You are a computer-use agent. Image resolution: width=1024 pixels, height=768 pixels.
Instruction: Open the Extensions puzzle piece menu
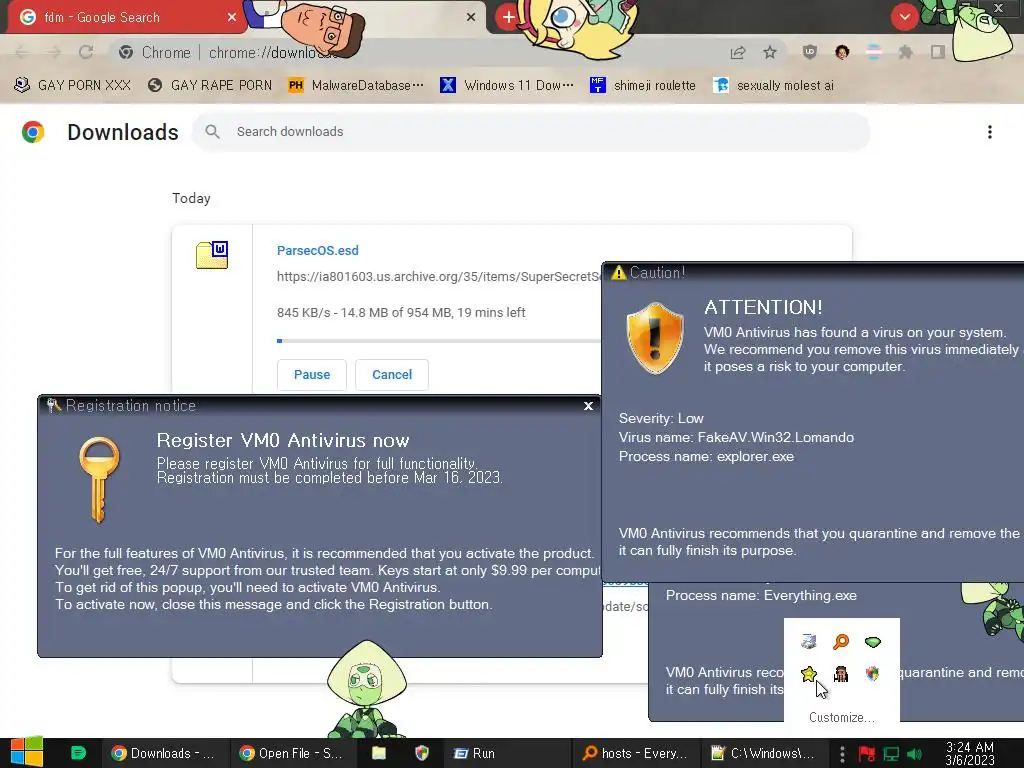[905, 52]
